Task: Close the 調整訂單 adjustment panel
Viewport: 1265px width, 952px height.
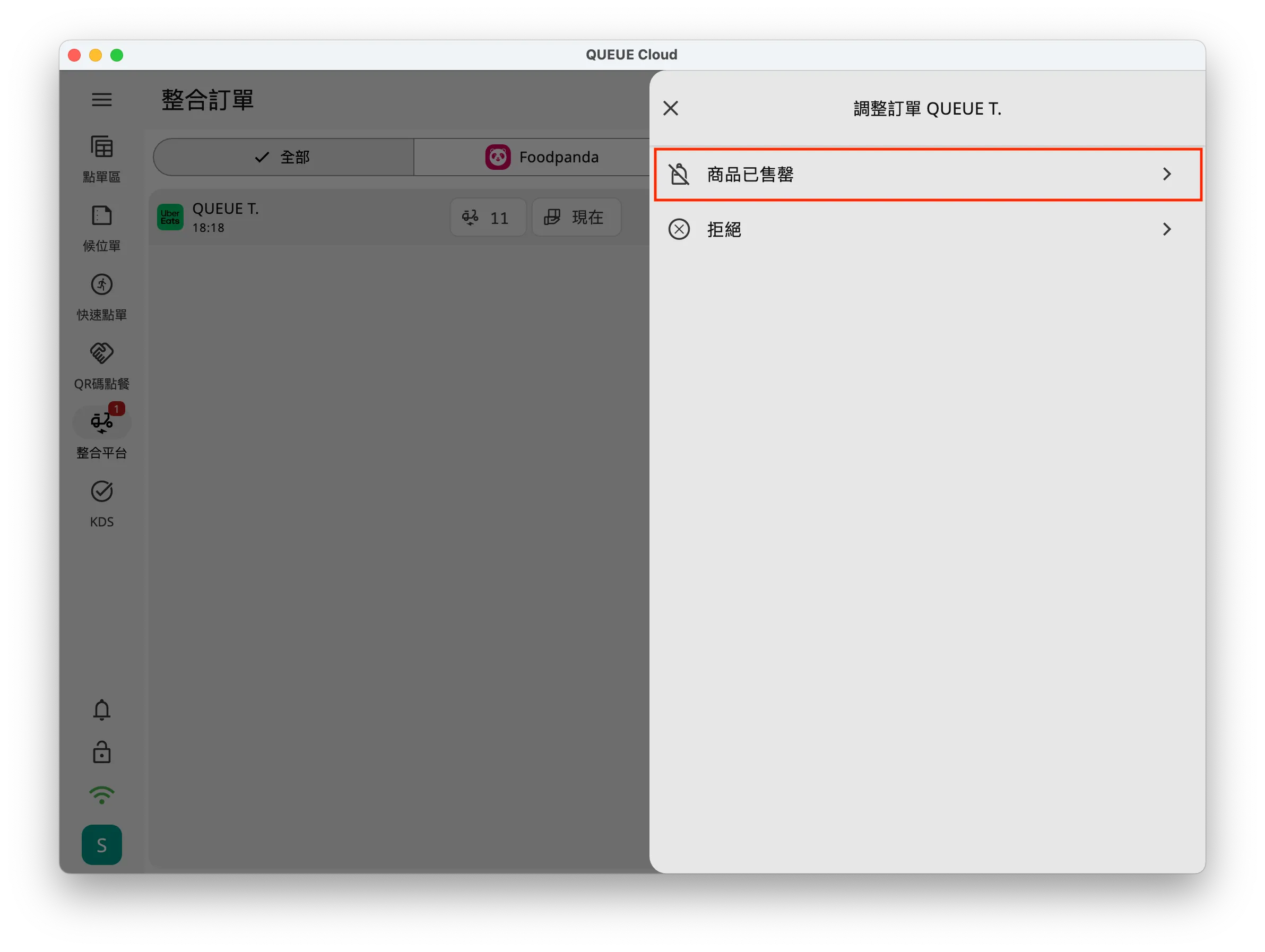Action: click(670, 108)
